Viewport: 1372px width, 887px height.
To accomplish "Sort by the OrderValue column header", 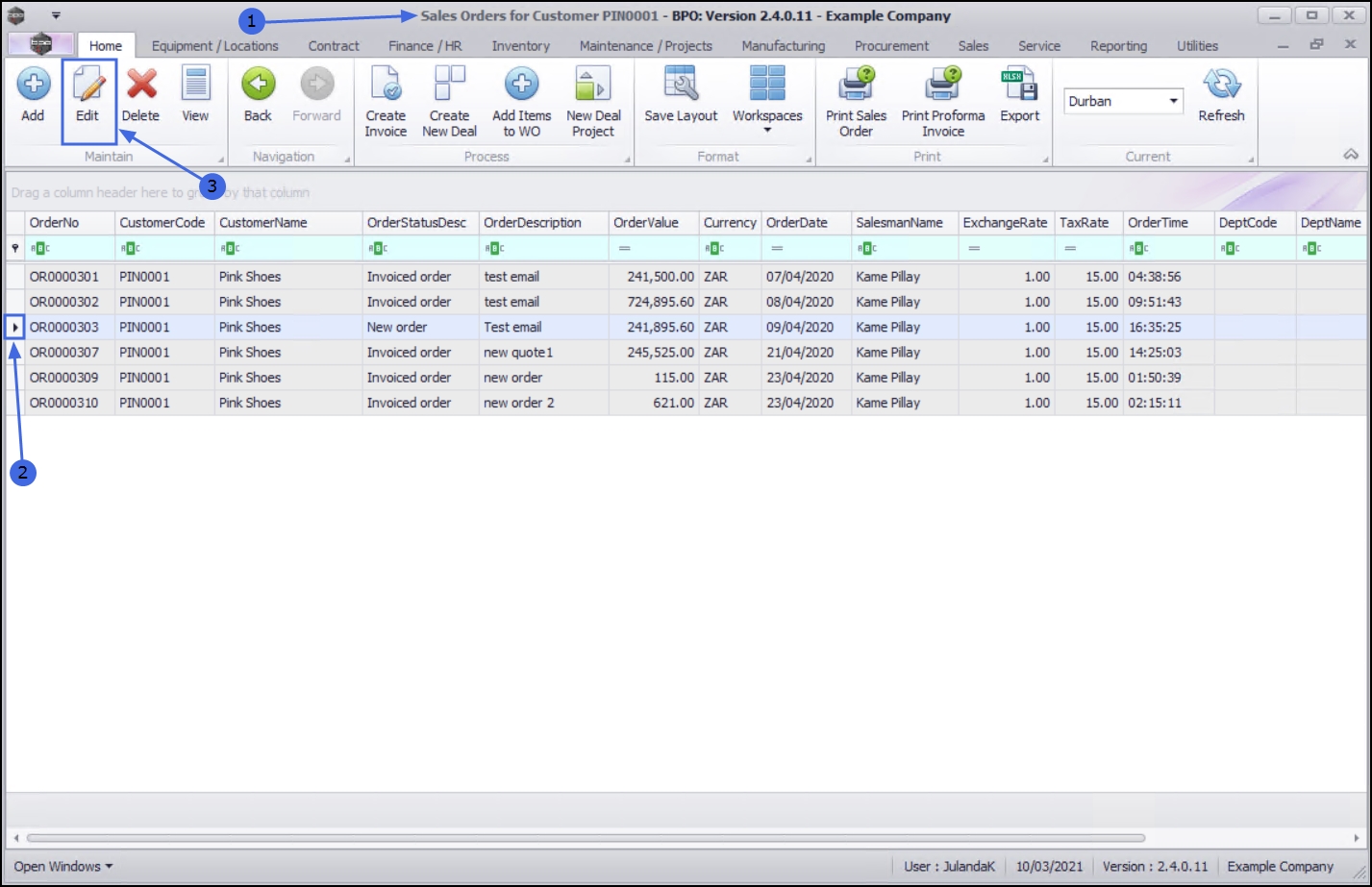I will point(654,223).
